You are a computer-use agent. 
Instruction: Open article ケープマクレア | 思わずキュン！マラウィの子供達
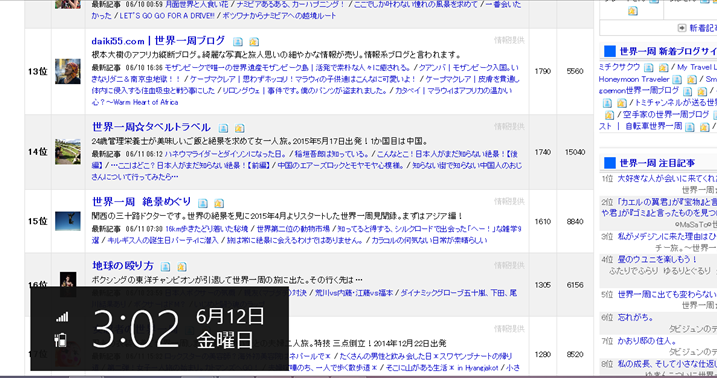click(x=303, y=79)
